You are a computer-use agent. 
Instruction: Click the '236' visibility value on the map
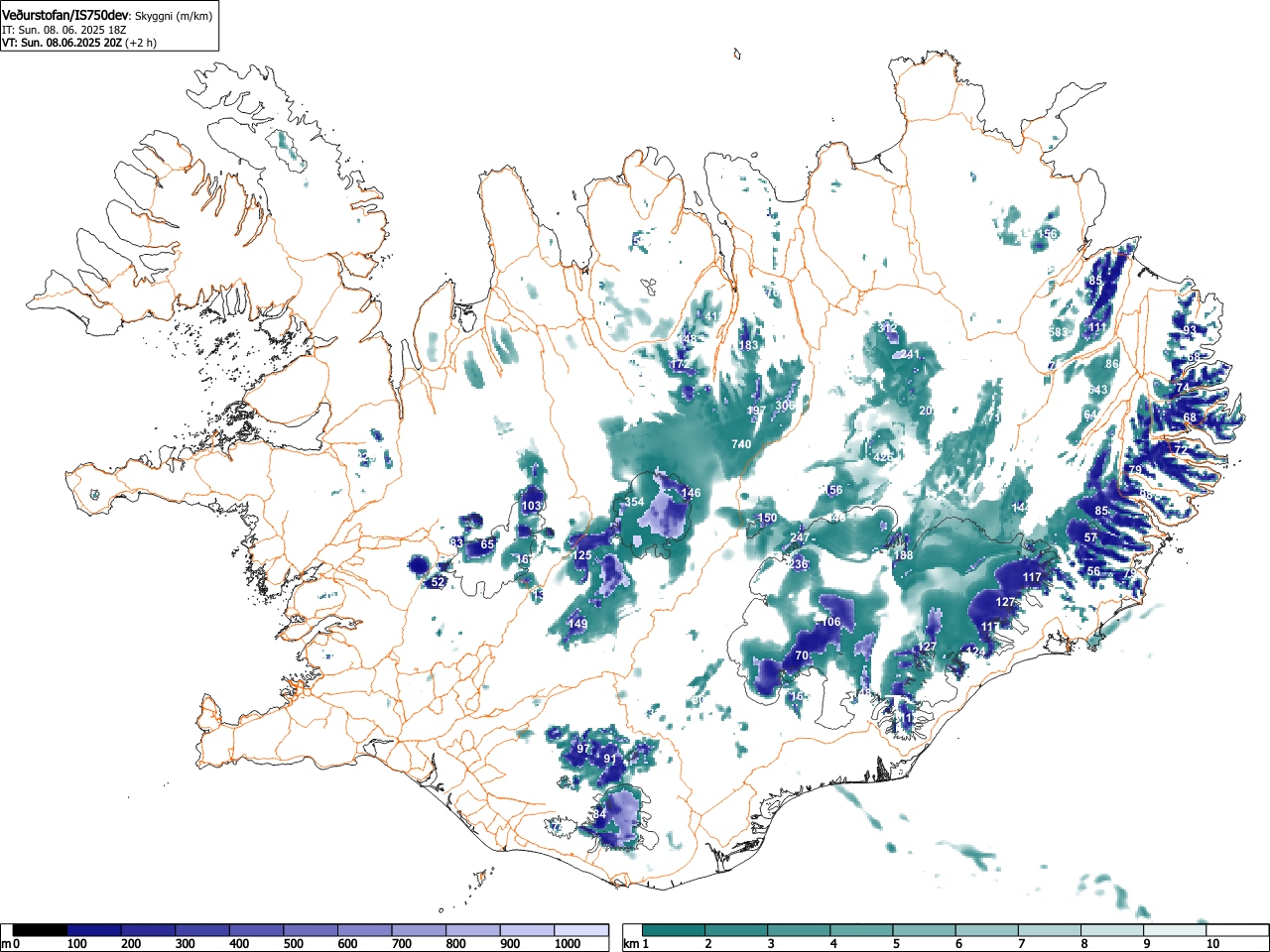799,564
